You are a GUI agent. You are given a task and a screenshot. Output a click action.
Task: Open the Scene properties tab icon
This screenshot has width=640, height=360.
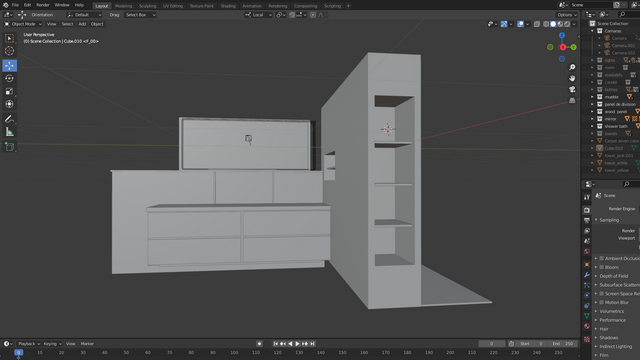[x=587, y=241]
